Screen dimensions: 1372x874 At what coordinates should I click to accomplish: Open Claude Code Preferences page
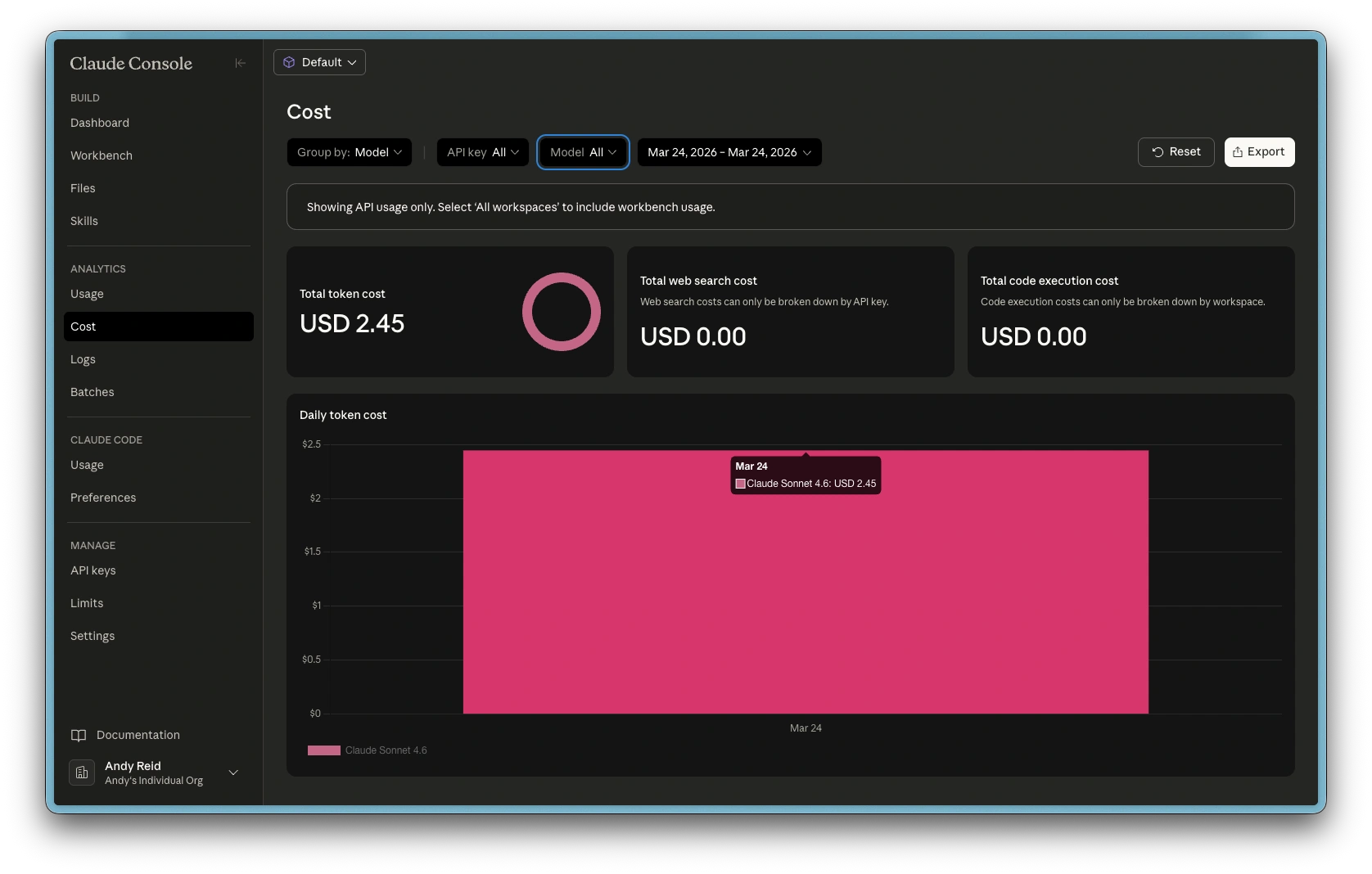tap(103, 498)
